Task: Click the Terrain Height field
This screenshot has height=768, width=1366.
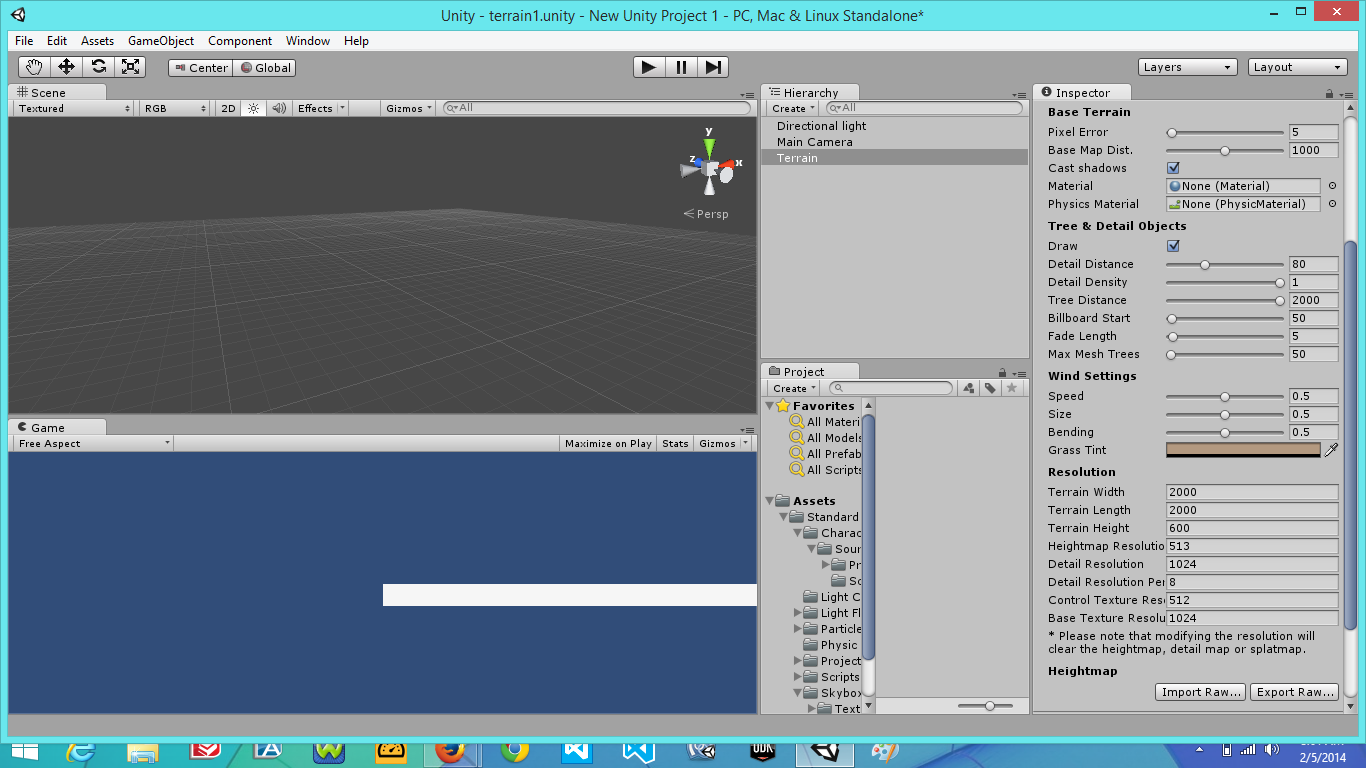Action: tap(1252, 528)
